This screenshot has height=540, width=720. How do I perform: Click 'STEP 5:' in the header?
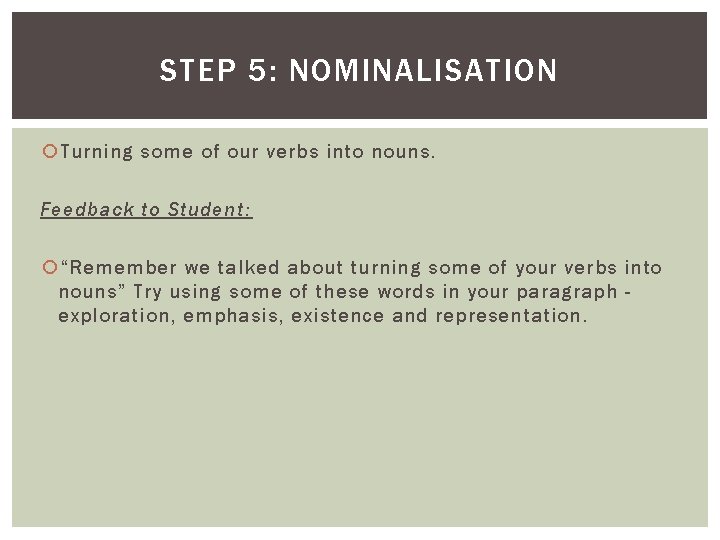click(219, 70)
